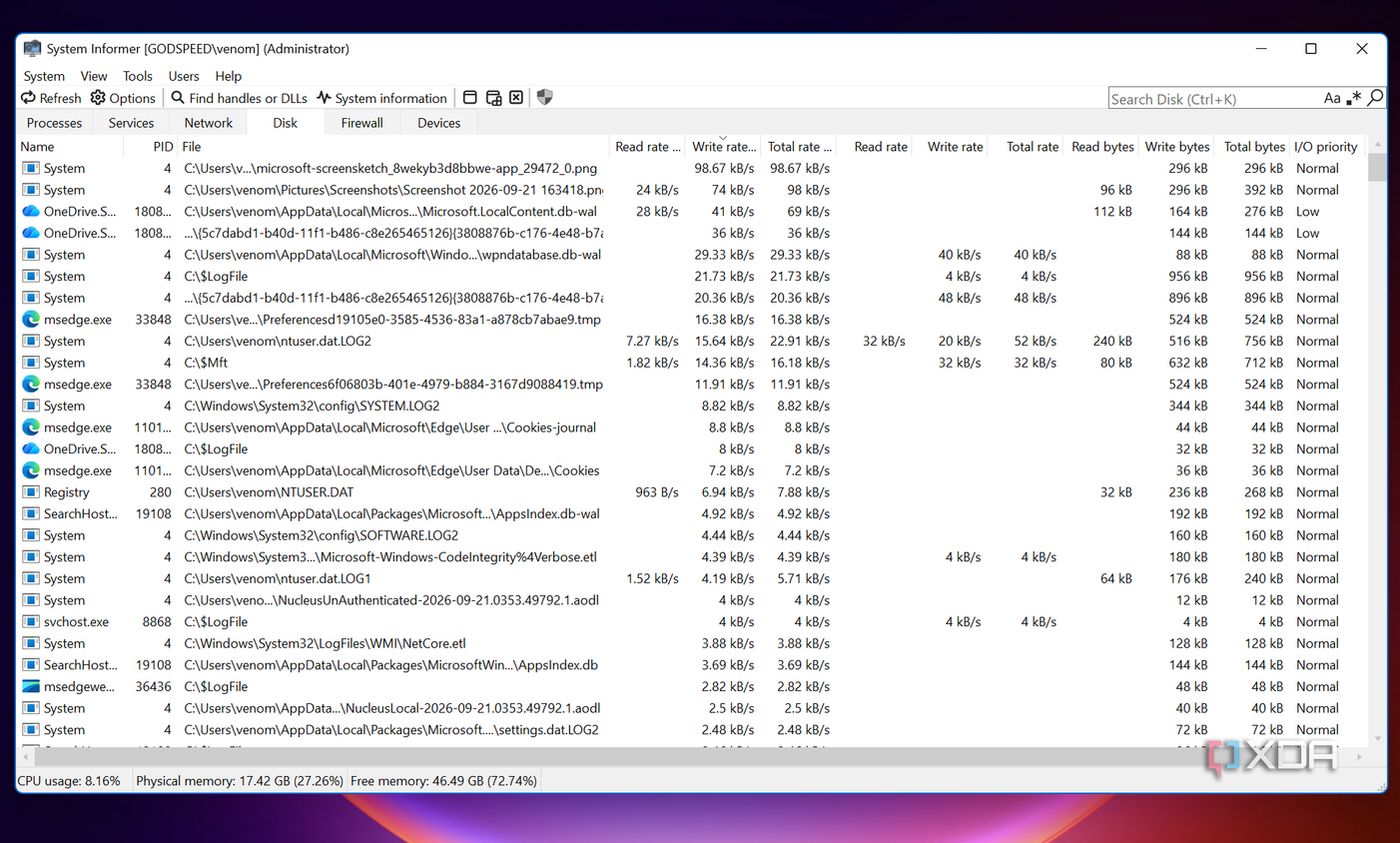Open the System menu

click(x=44, y=76)
